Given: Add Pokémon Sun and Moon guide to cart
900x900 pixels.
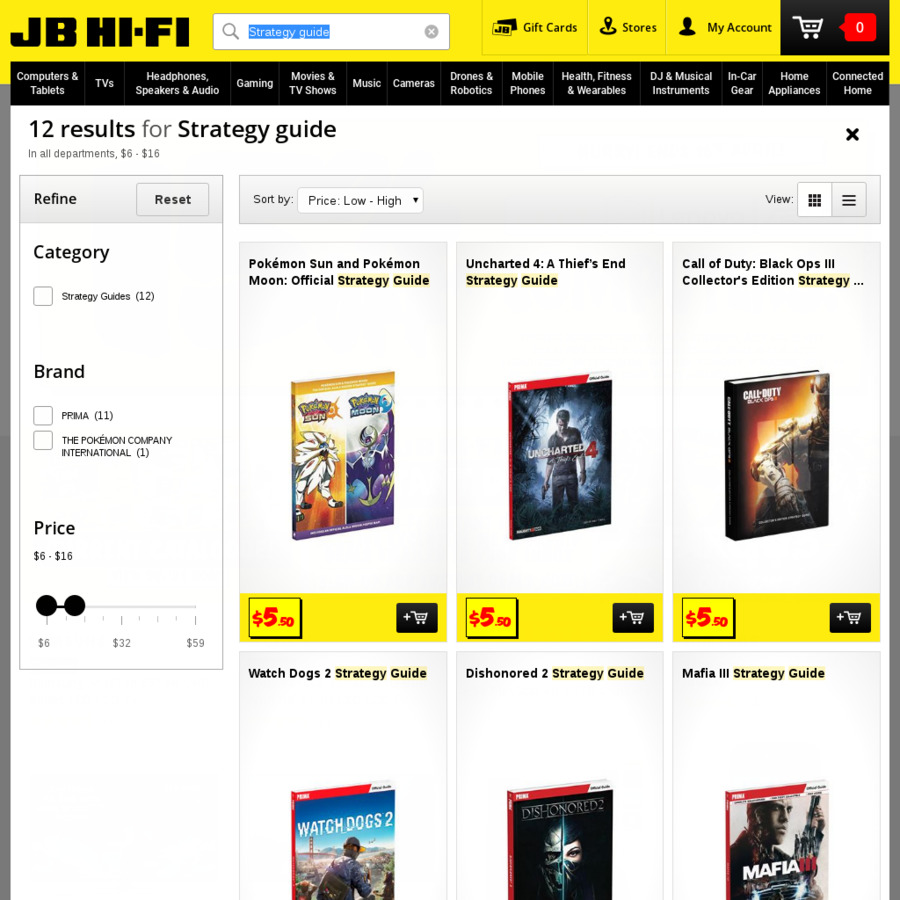Looking at the screenshot, I should [x=417, y=618].
